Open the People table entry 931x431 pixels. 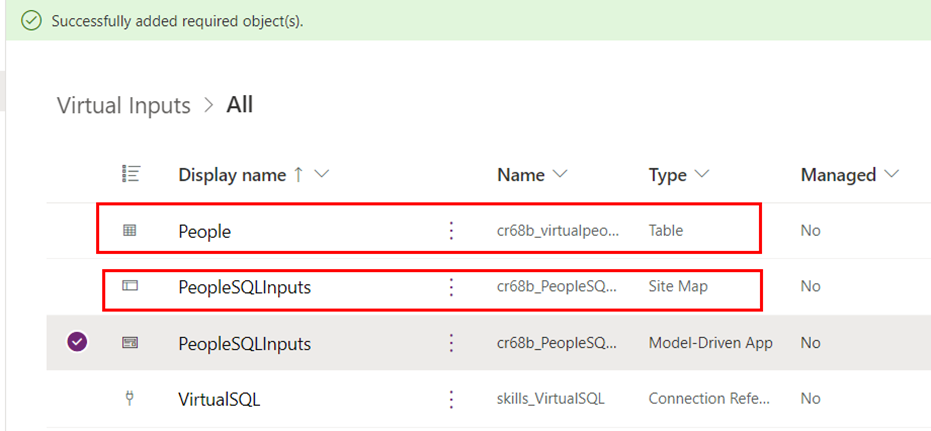[205, 231]
